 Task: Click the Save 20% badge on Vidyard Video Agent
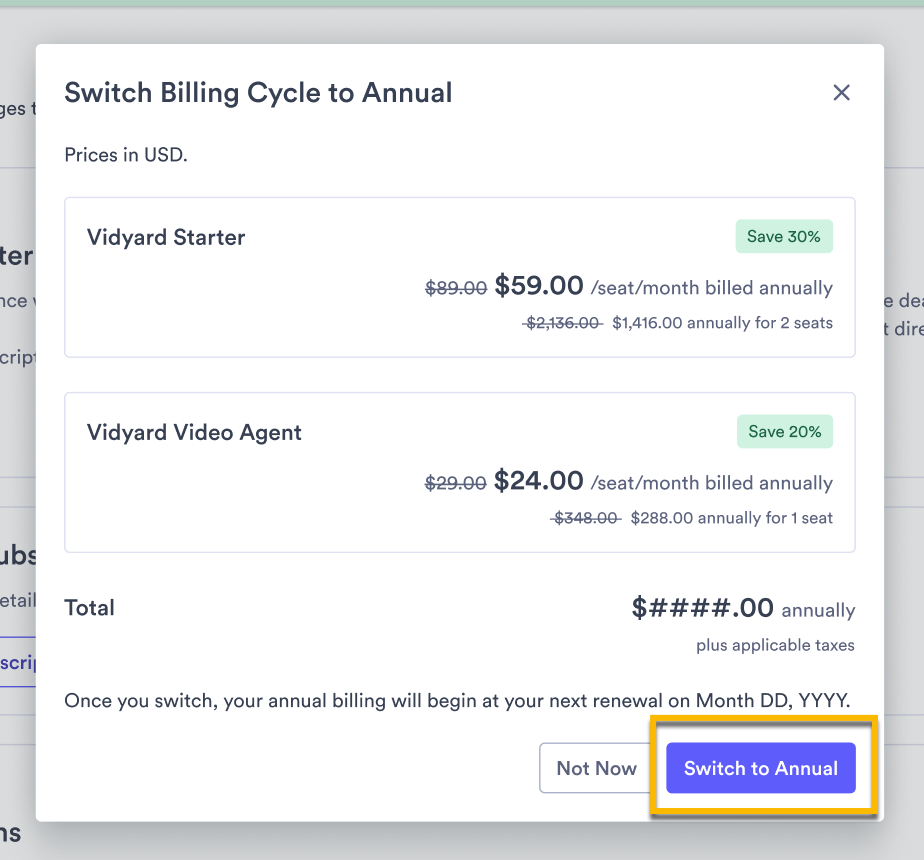click(x=785, y=431)
